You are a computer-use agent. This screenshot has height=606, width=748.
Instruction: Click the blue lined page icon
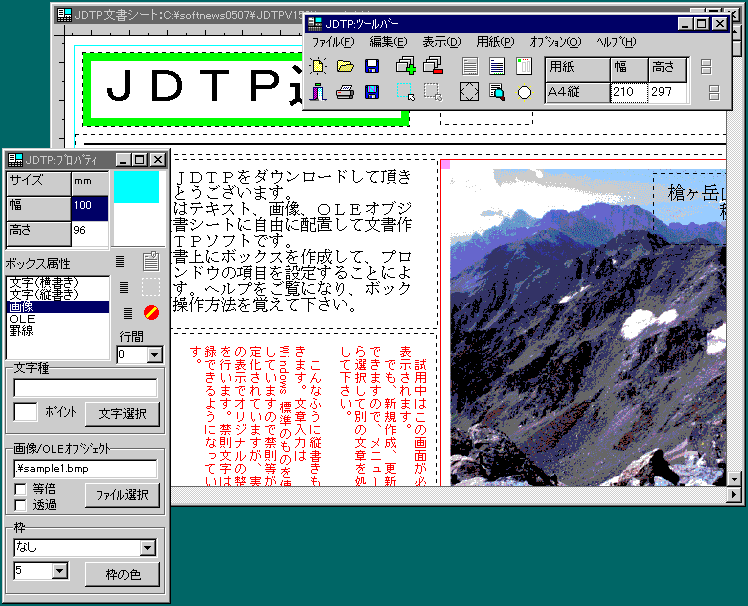(497, 66)
